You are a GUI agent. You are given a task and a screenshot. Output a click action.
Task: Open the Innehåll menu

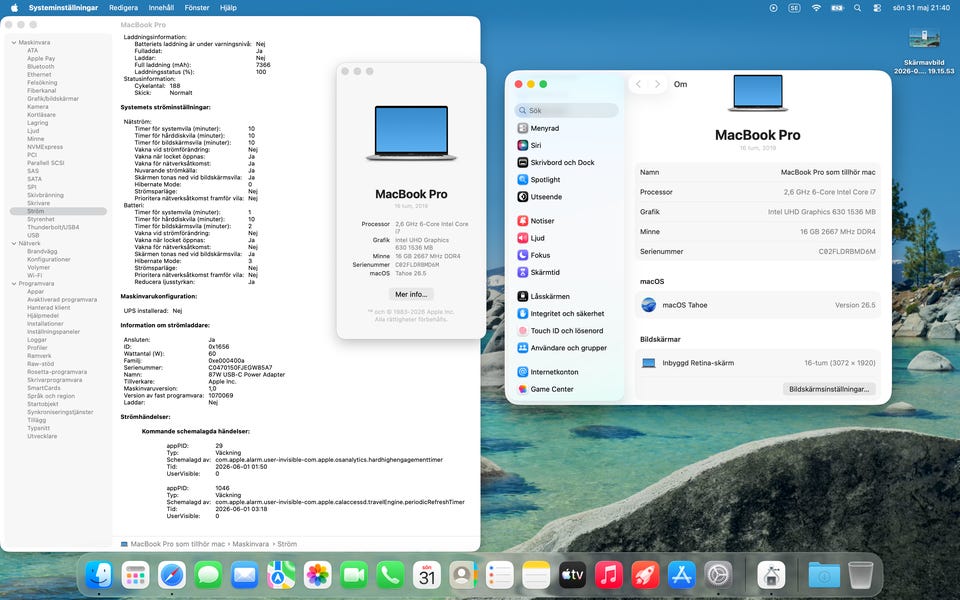(161, 8)
